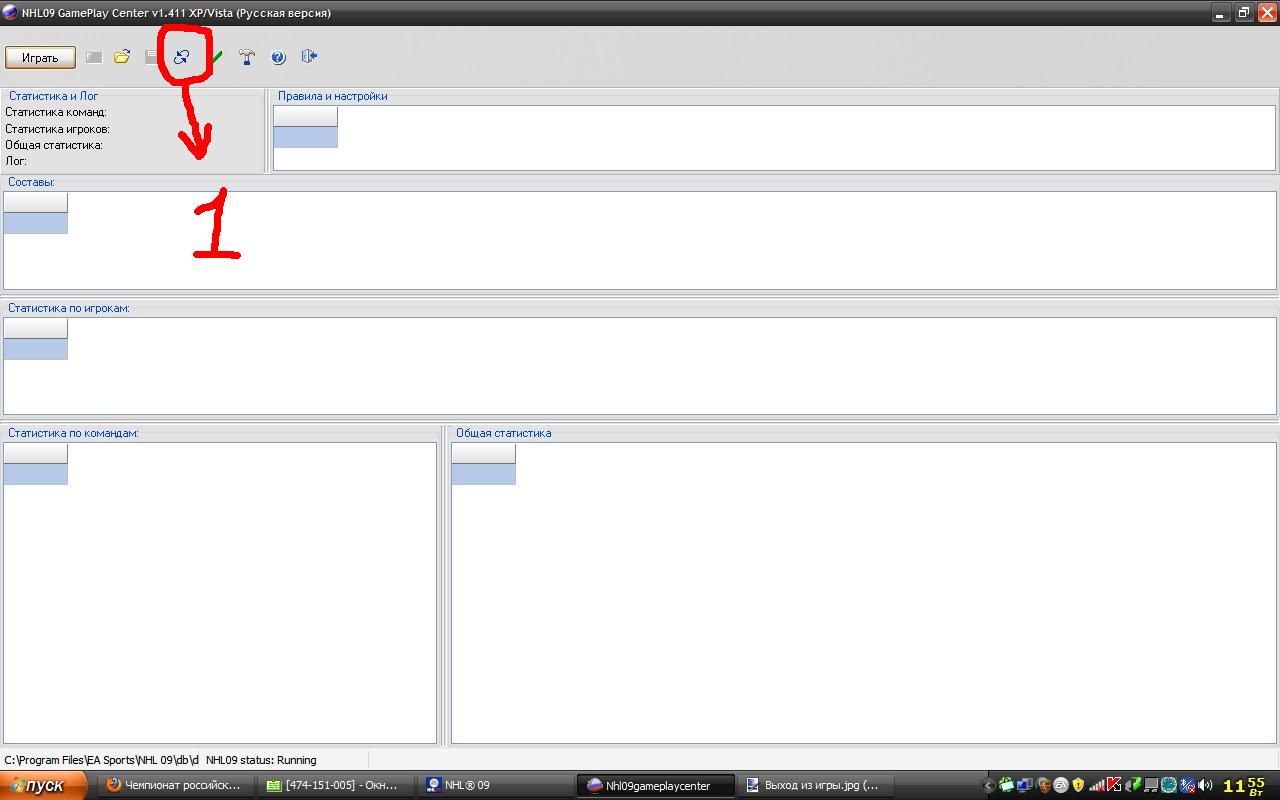Open help with the blue question icon
Image resolution: width=1280 pixels, height=800 pixels.
(x=278, y=57)
